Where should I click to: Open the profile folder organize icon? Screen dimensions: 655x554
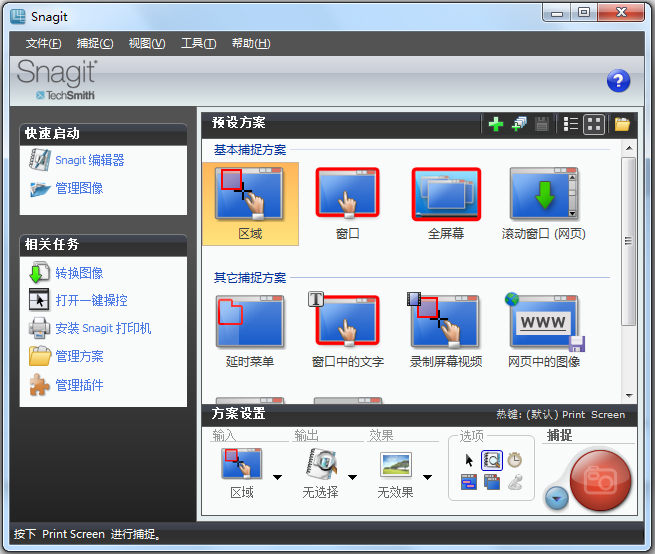(622, 124)
